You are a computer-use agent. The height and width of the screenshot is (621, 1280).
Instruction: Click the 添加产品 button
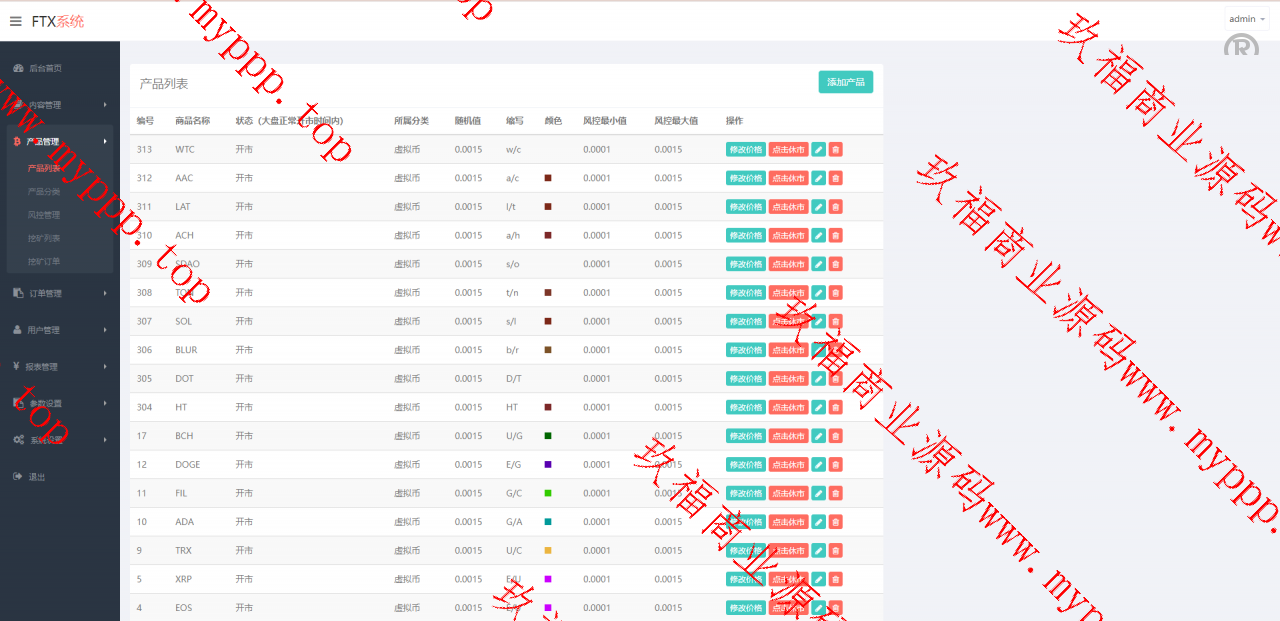pos(845,82)
